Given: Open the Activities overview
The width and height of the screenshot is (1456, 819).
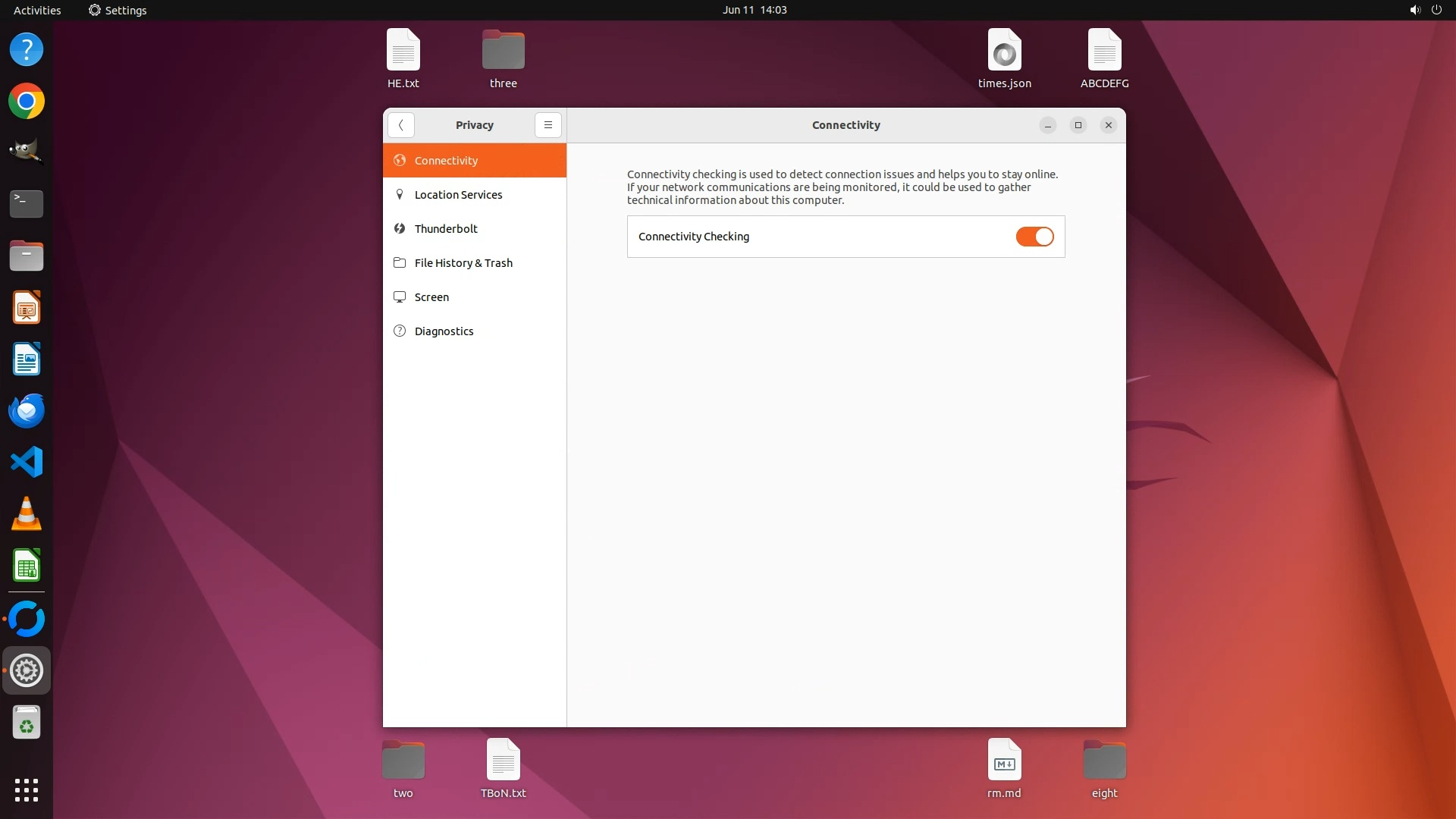Looking at the screenshot, I should pos(37,10).
